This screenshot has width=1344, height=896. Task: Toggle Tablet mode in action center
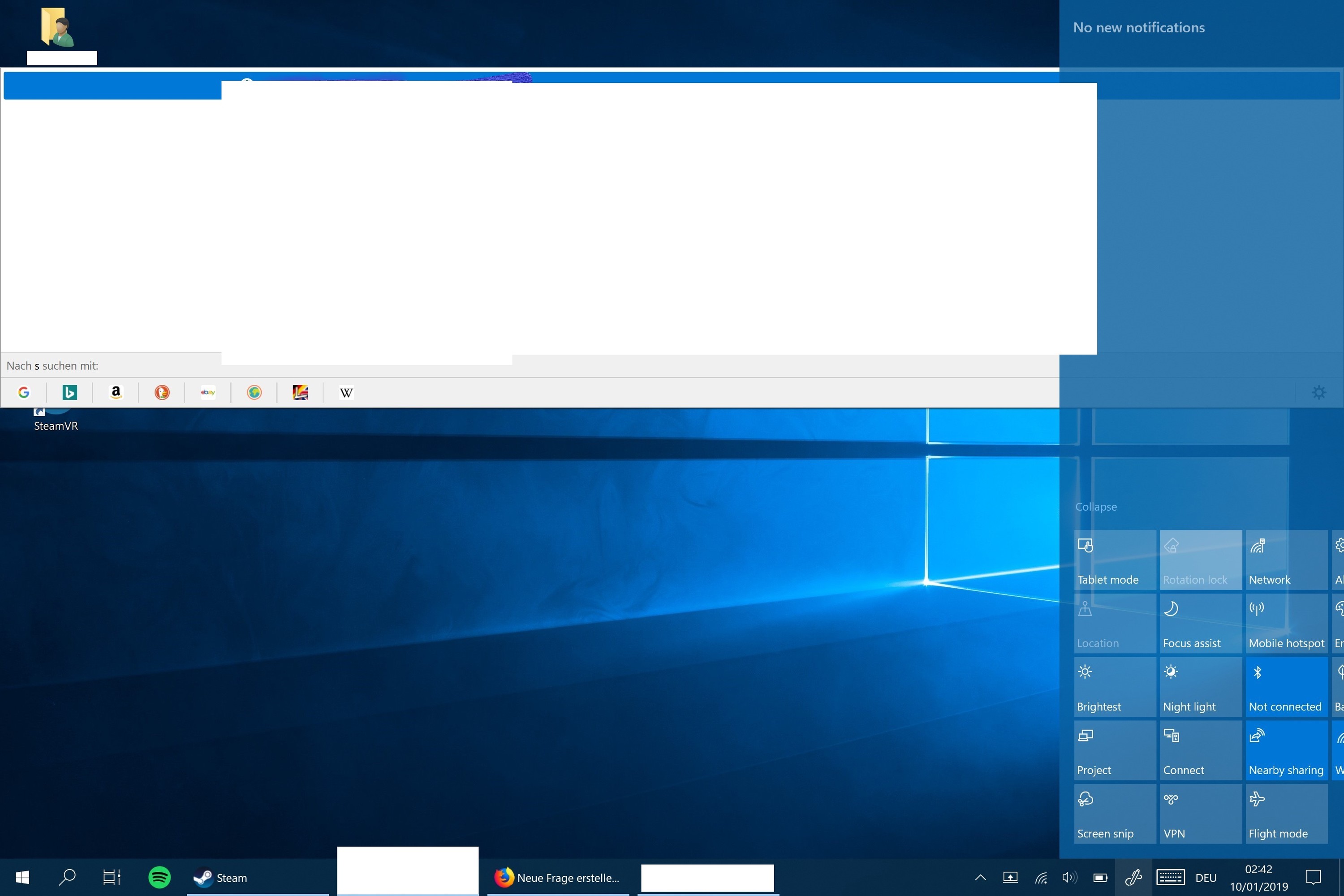click(x=1114, y=560)
